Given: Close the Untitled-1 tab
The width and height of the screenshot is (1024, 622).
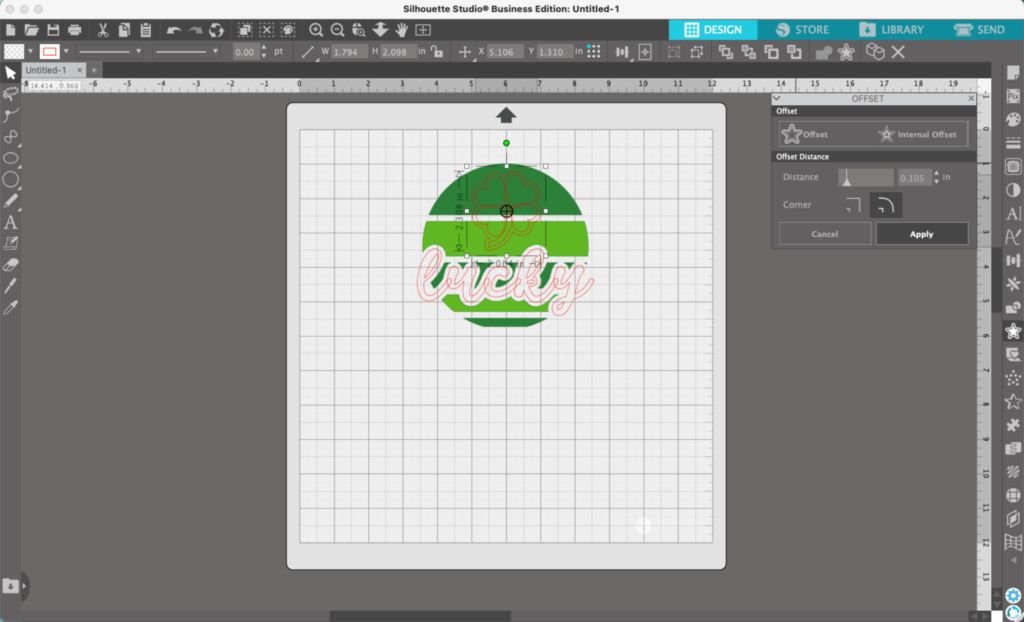Looking at the screenshot, I should [80, 70].
